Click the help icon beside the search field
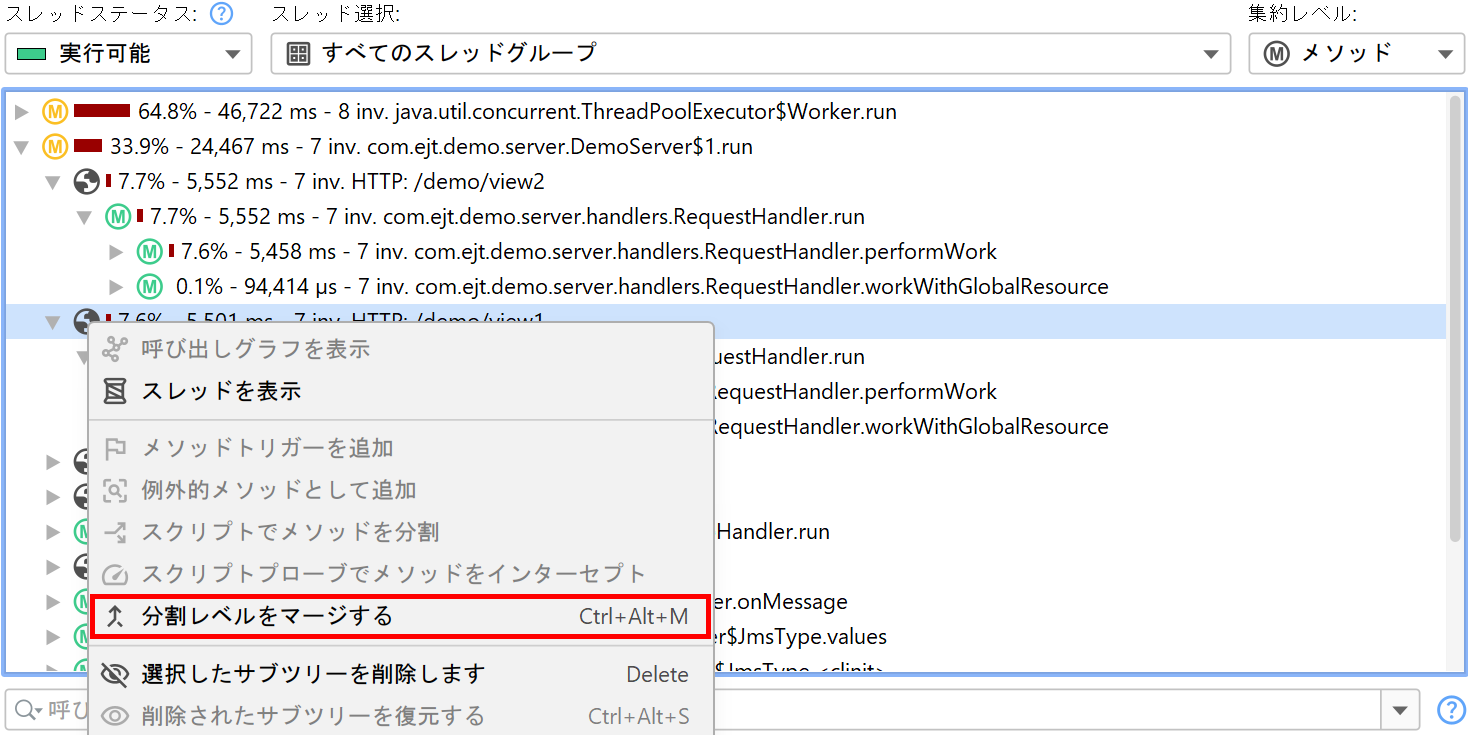Viewport: 1468px width, 735px height. pyautogui.click(x=1450, y=710)
